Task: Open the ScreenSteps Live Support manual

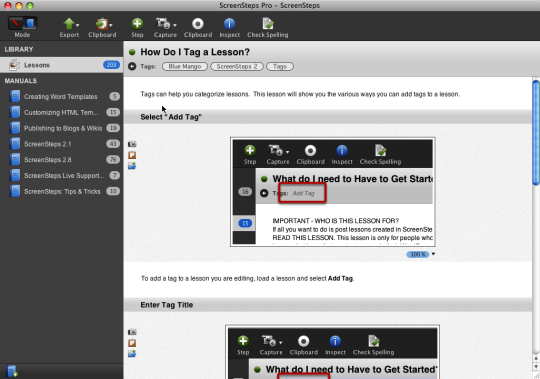Action: (x=61, y=176)
